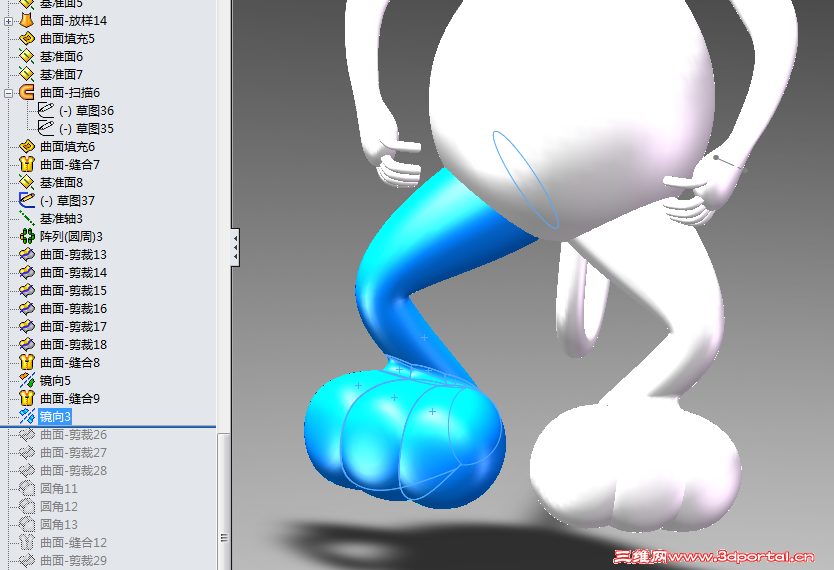
Task: Click the 阵列(圆周)3 circular pattern icon
Action: click(x=27, y=237)
